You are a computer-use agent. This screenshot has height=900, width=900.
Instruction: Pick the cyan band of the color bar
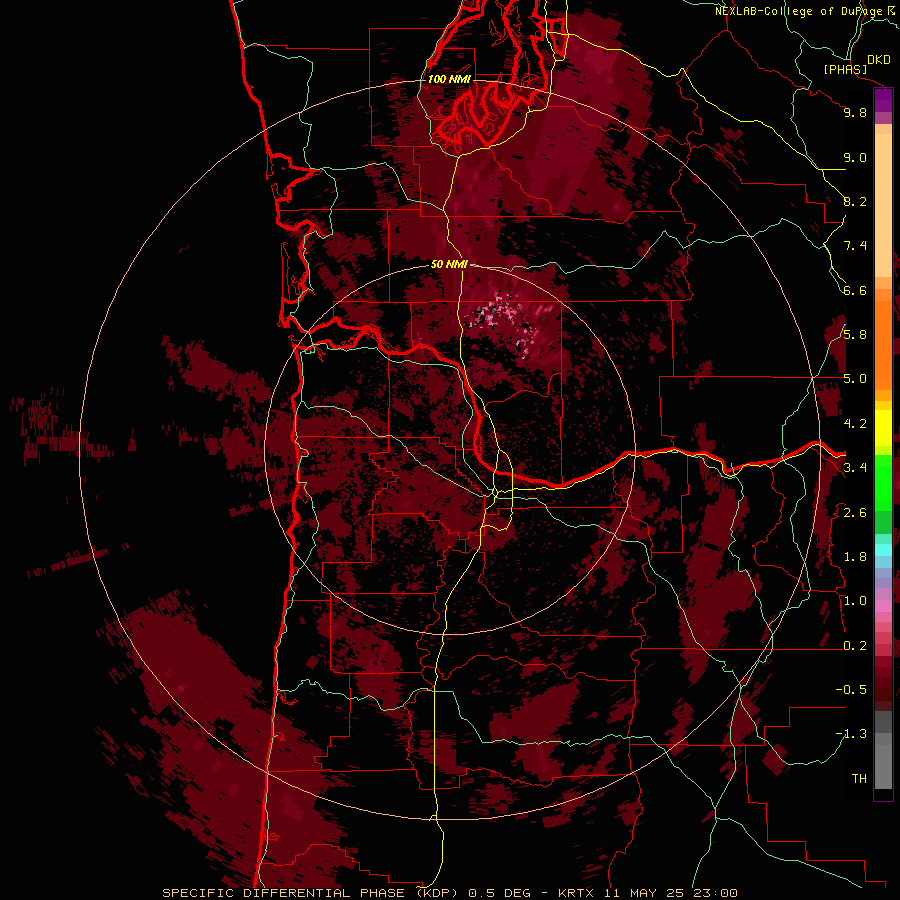tap(883, 550)
